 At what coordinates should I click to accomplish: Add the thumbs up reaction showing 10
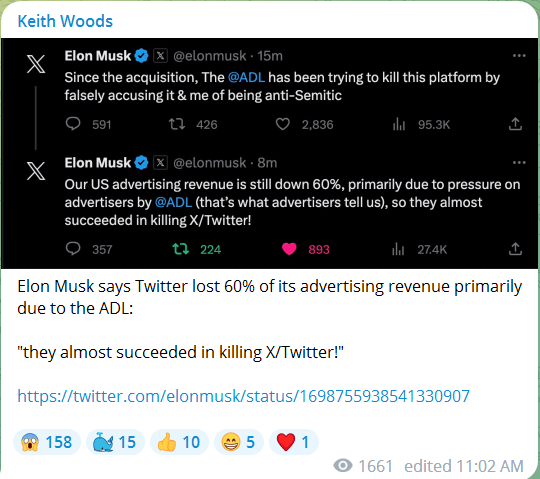(x=179, y=442)
